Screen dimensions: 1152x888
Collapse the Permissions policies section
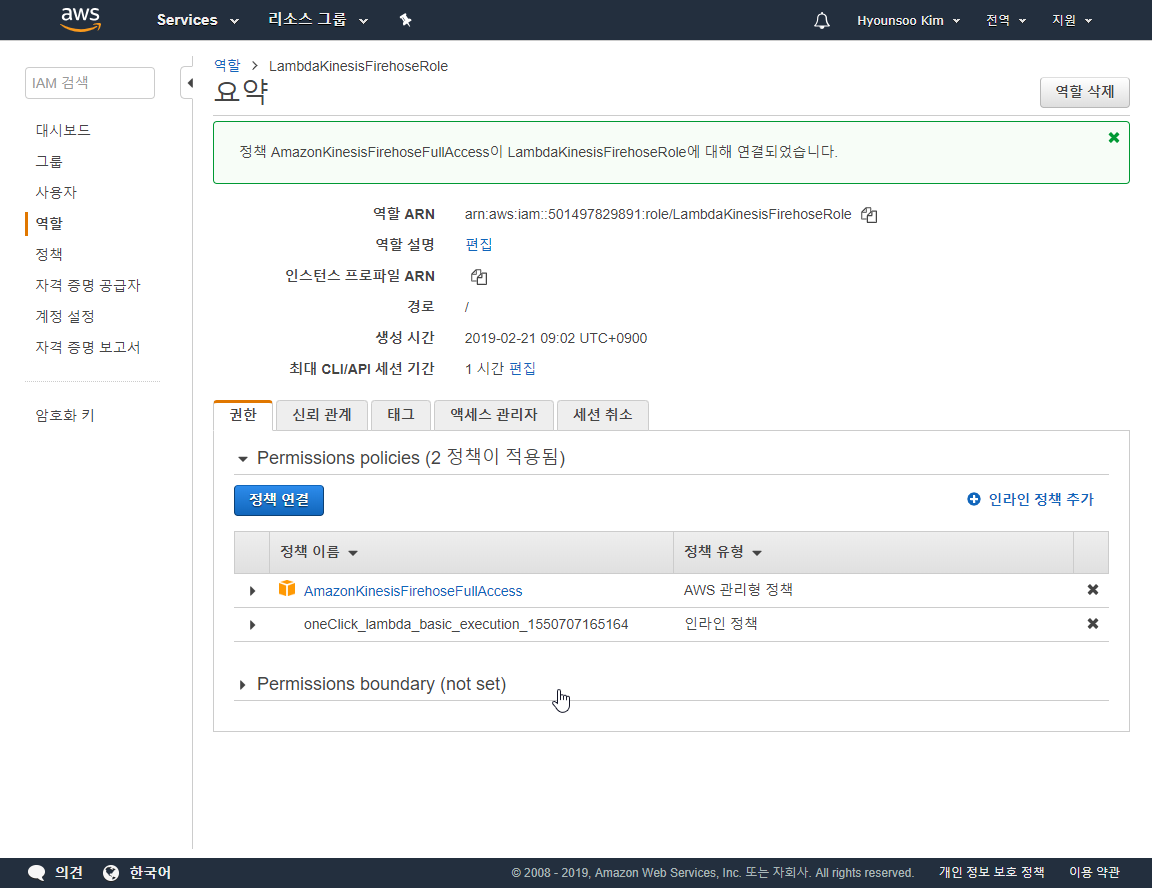click(x=242, y=459)
